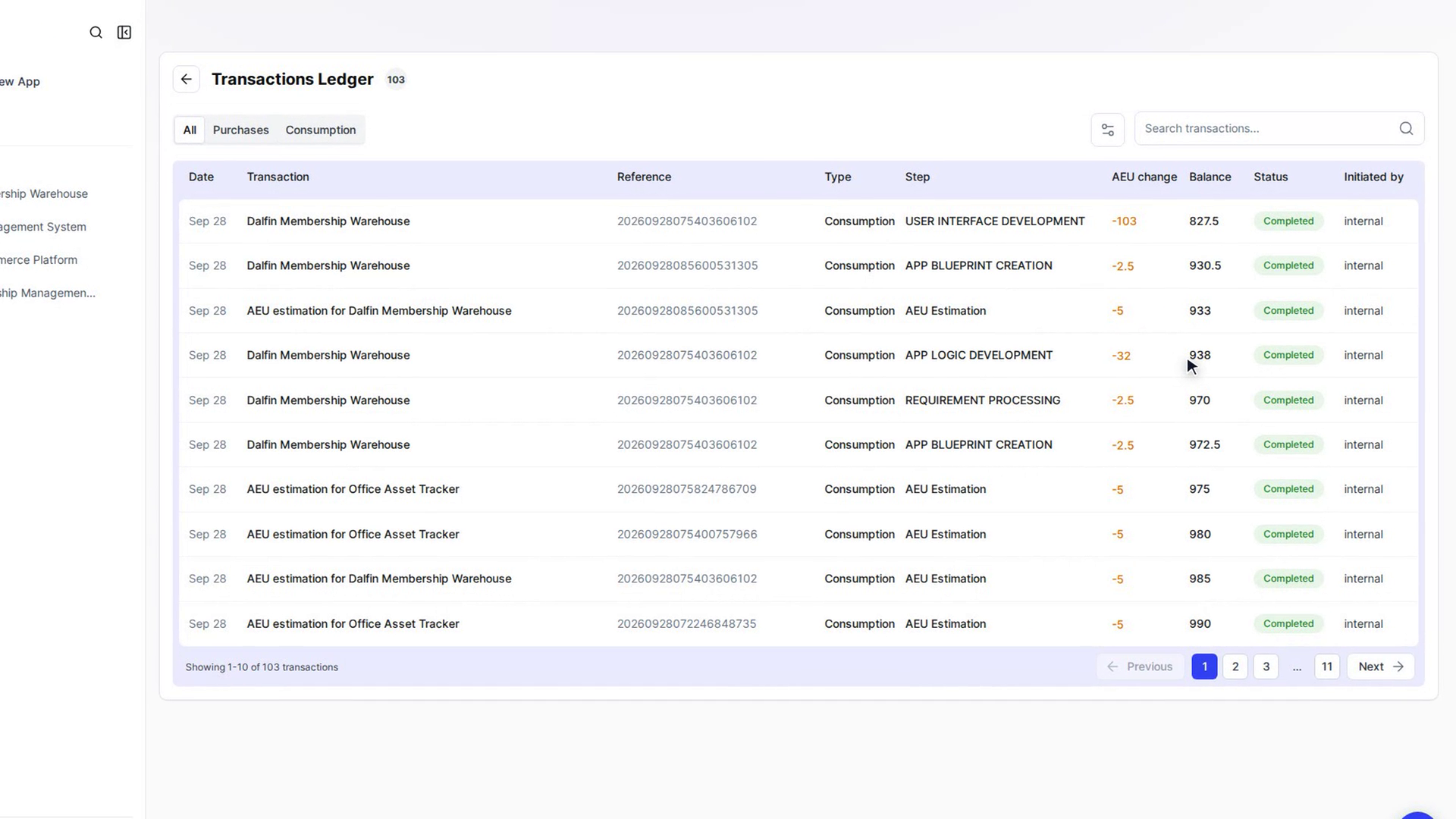
Task: Open merce Platform sidebar item
Action: 39,260
